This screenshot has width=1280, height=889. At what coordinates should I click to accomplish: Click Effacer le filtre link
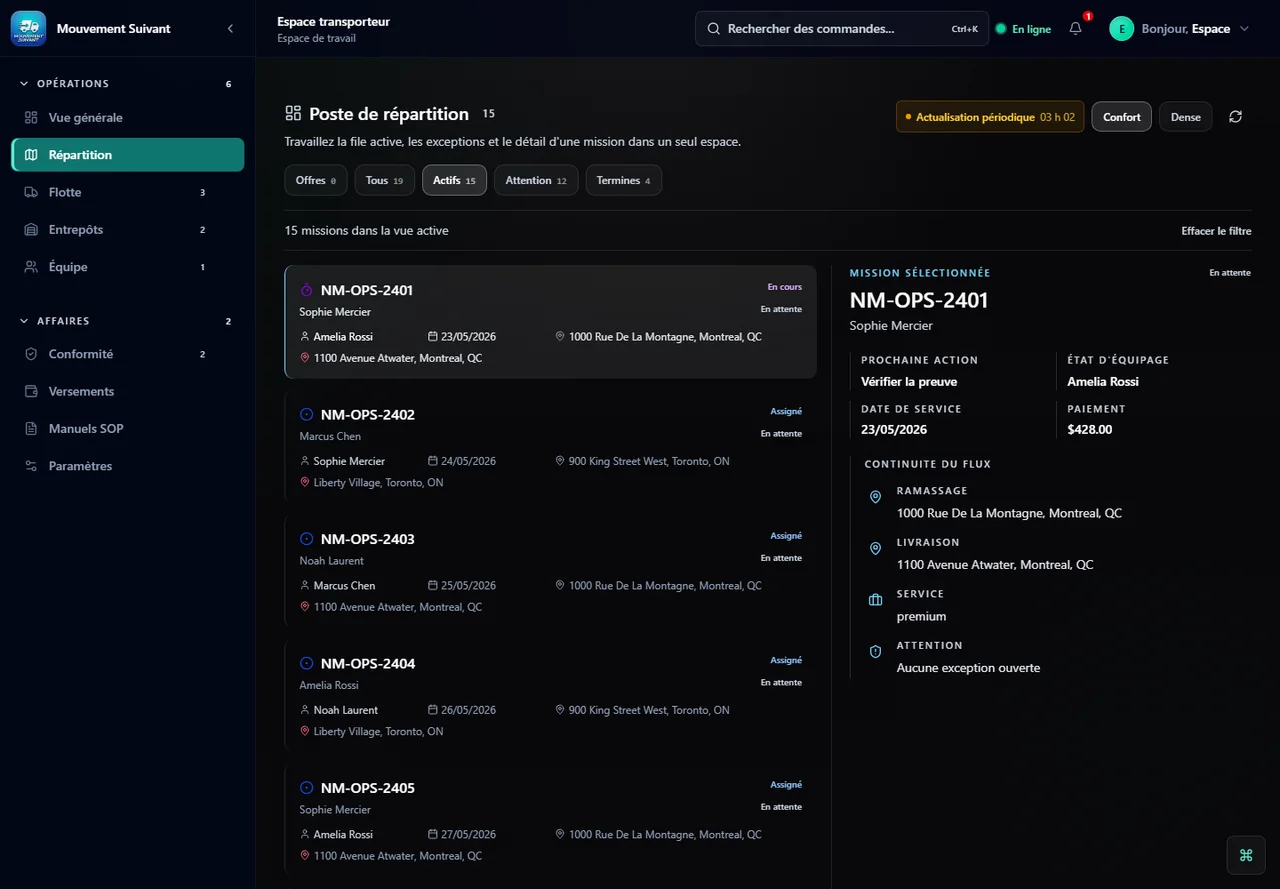1216,231
